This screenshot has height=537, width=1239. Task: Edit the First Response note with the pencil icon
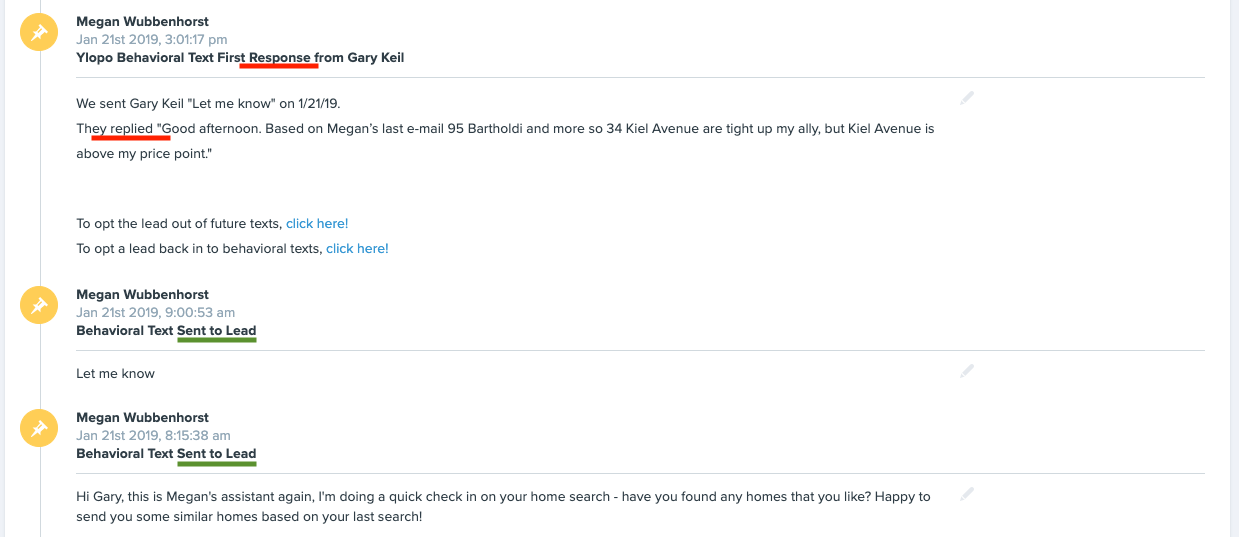(x=967, y=98)
